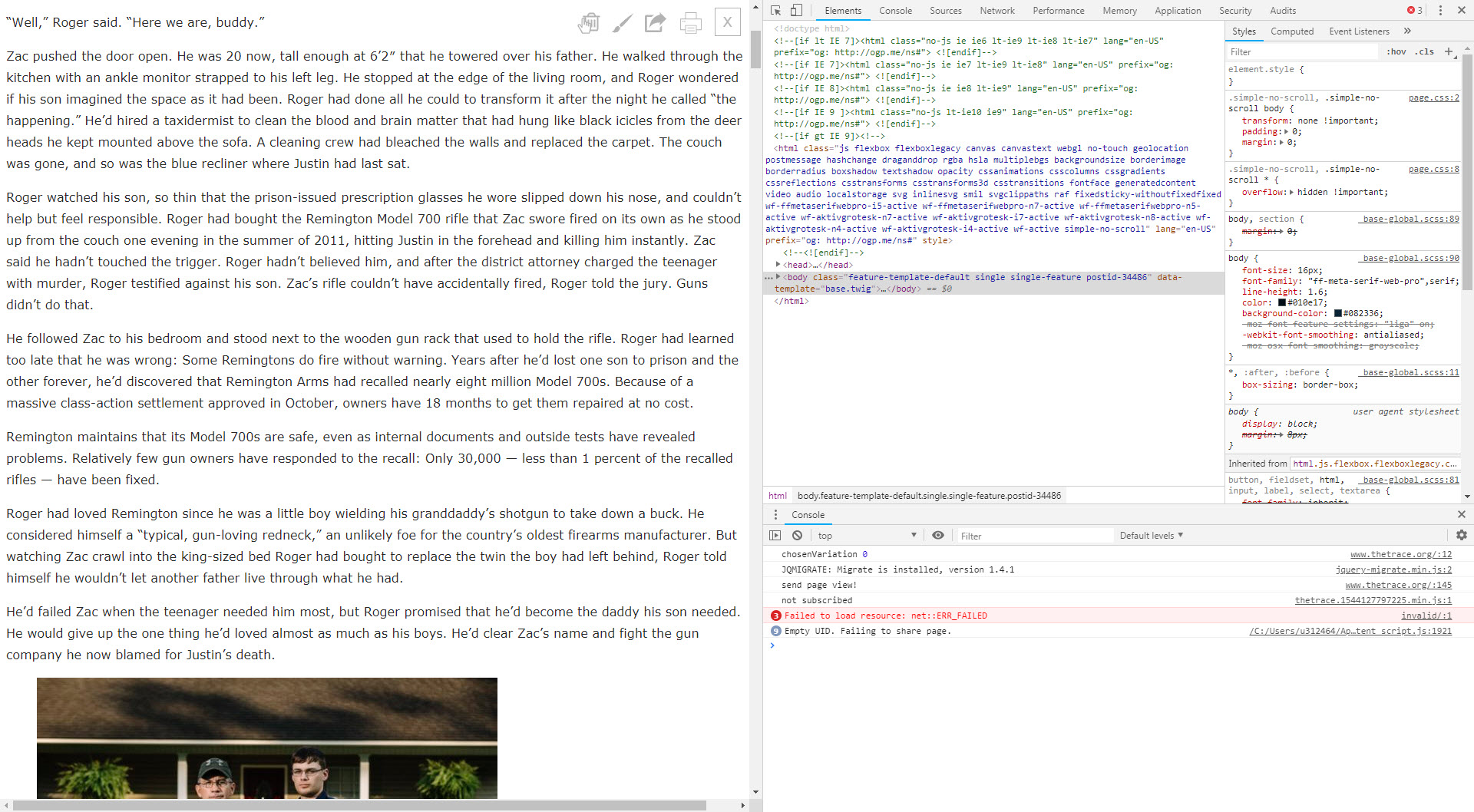Toggle the .cls classes button
Screen dimensions: 1474x812
pyautogui.click(x=1425, y=52)
